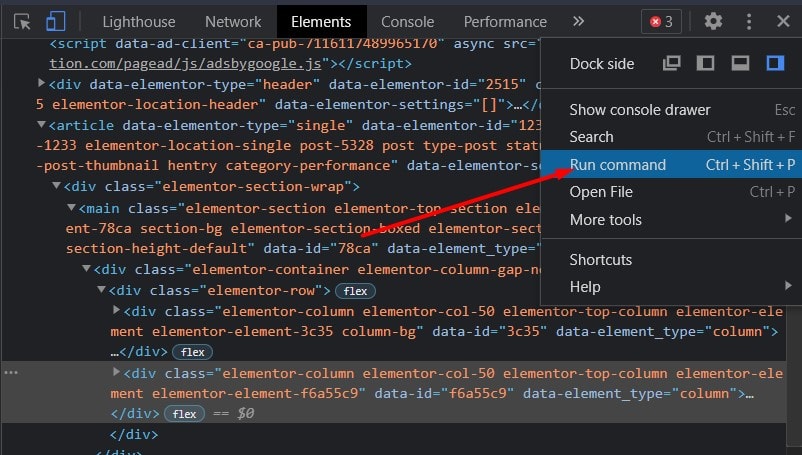Viewport: 802px width, 455px height.
Task: Select Open File menu item
Action: [671, 192]
